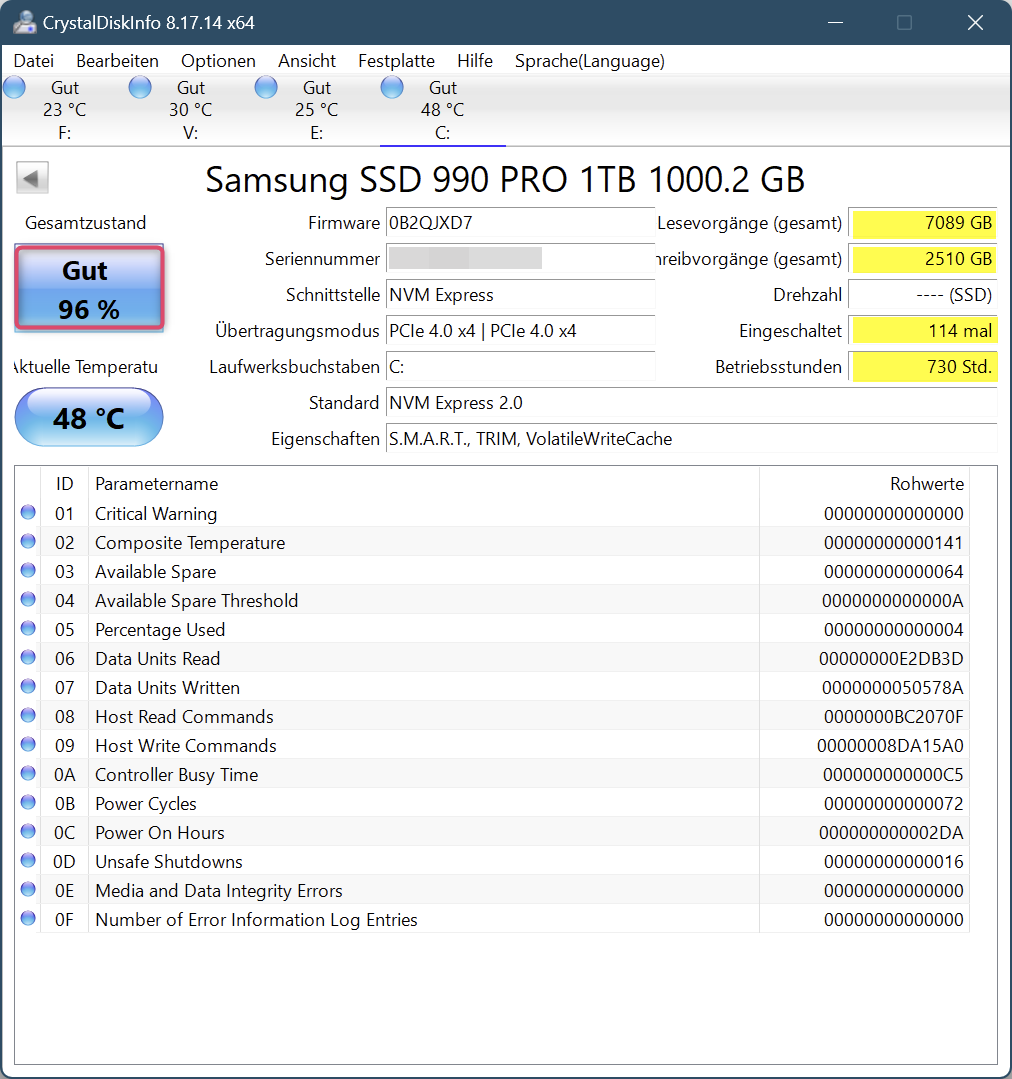Click status dot of Host Write Commands row
This screenshot has height=1079, width=1012.
pyautogui.click(x=28, y=744)
